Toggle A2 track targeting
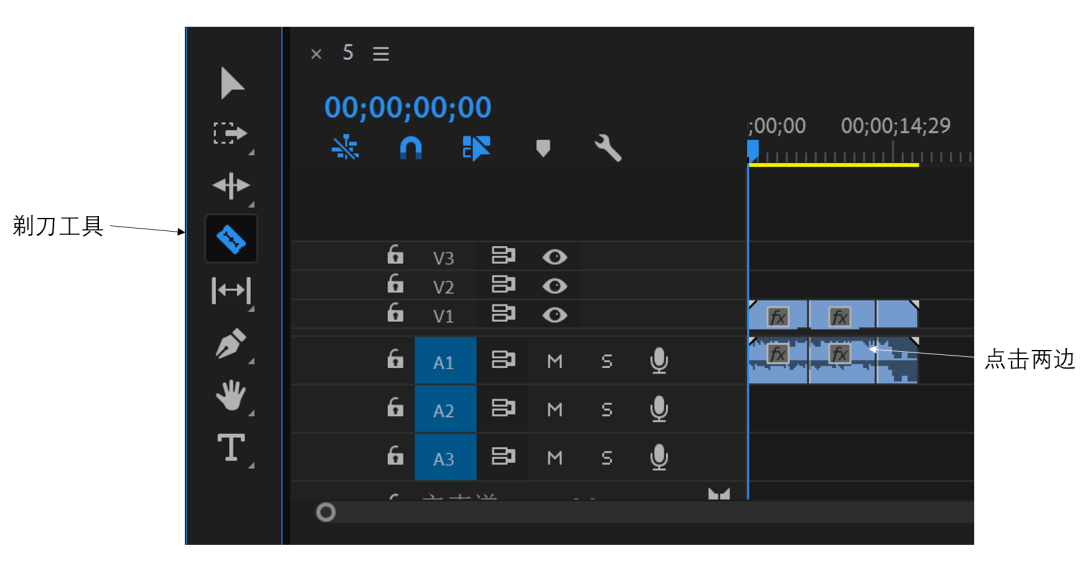Image resolution: width=1080 pixels, height=576 pixels. [445, 409]
